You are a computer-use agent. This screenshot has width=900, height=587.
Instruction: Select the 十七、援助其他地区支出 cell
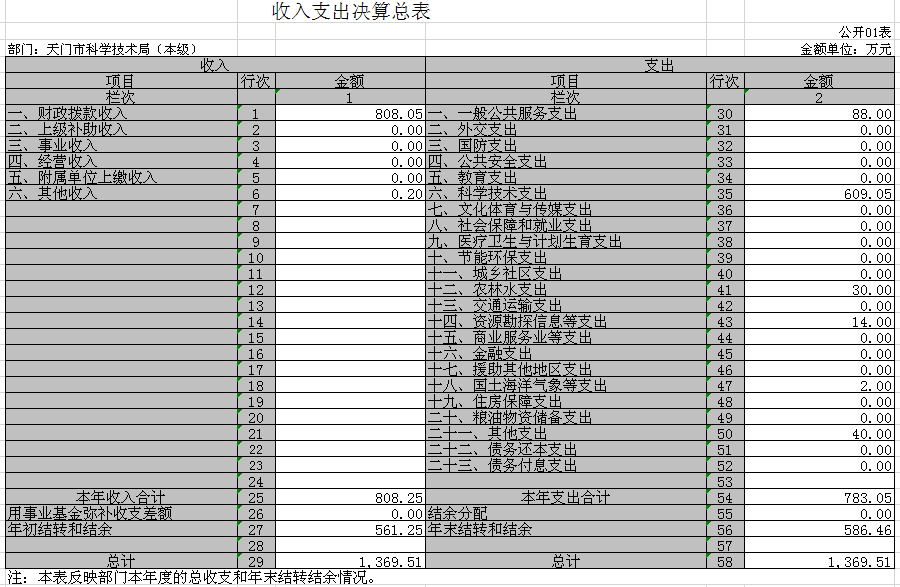(566, 370)
